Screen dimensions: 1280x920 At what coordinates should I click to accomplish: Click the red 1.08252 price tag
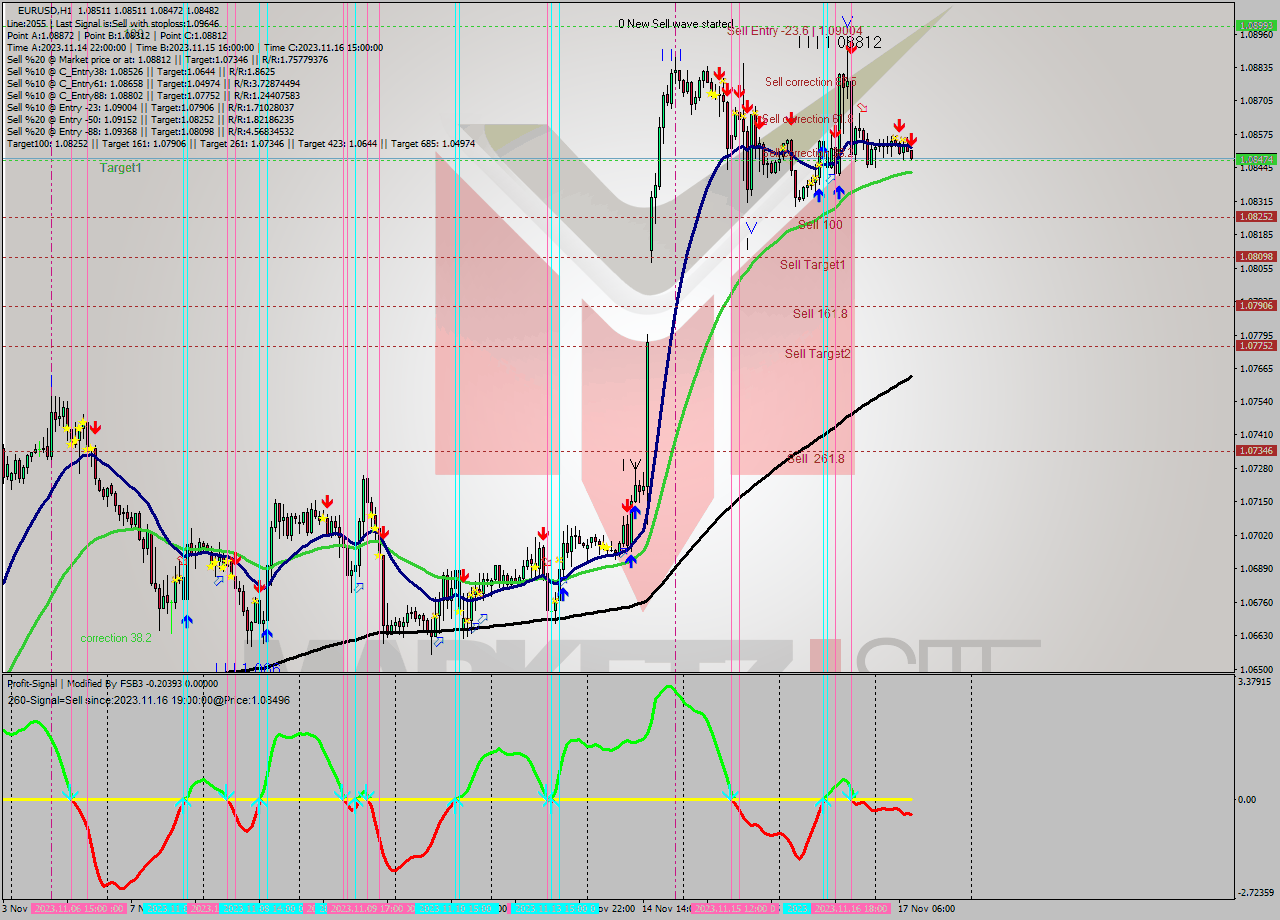[1256, 216]
